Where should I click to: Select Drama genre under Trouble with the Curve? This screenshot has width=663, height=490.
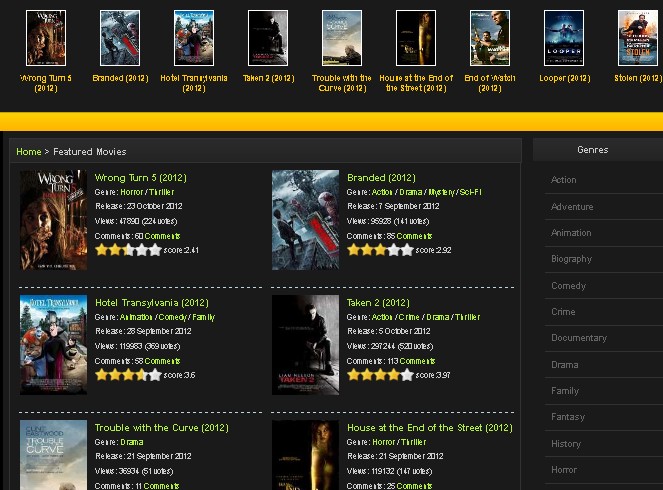(132, 442)
